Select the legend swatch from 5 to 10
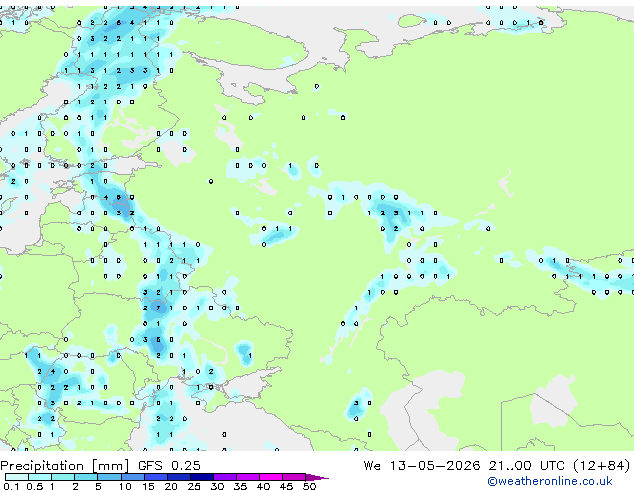The height and width of the screenshot is (490, 634). tap(109, 477)
